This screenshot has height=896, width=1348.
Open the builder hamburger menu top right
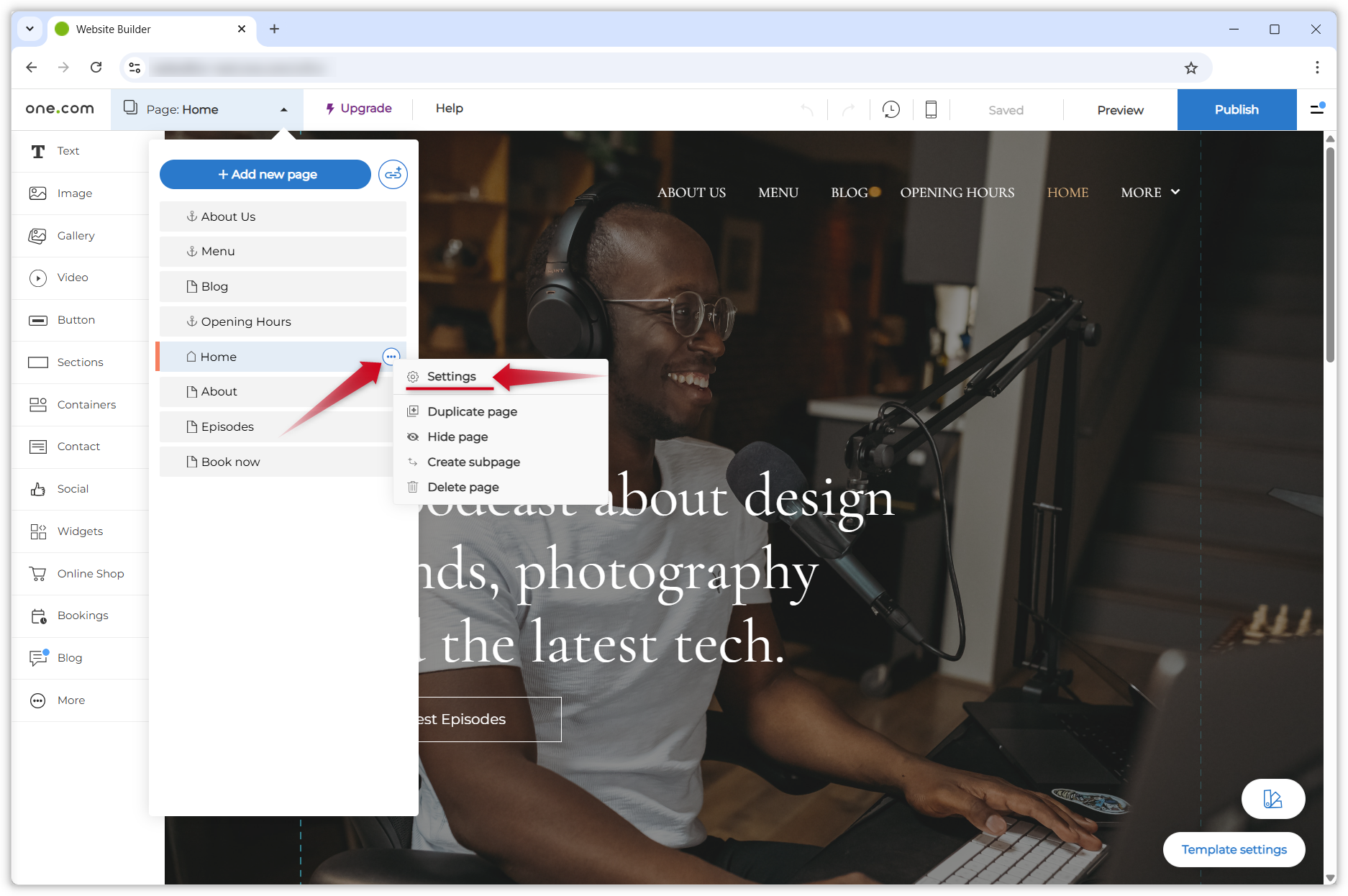[1319, 109]
